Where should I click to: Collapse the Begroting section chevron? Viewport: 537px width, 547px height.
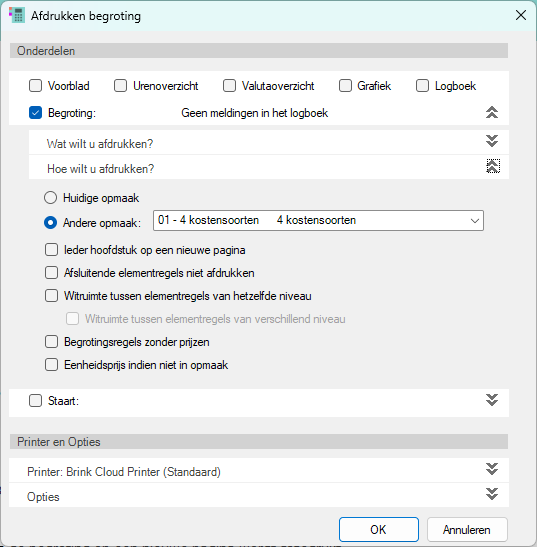[492, 112]
